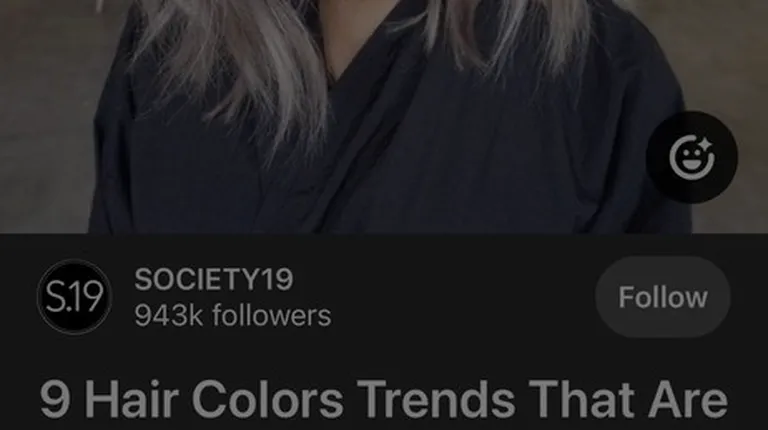This screenshot has width=768, height=430.
Task: Tap the sparkle on the reaction icon
Action: pos(705,146)
